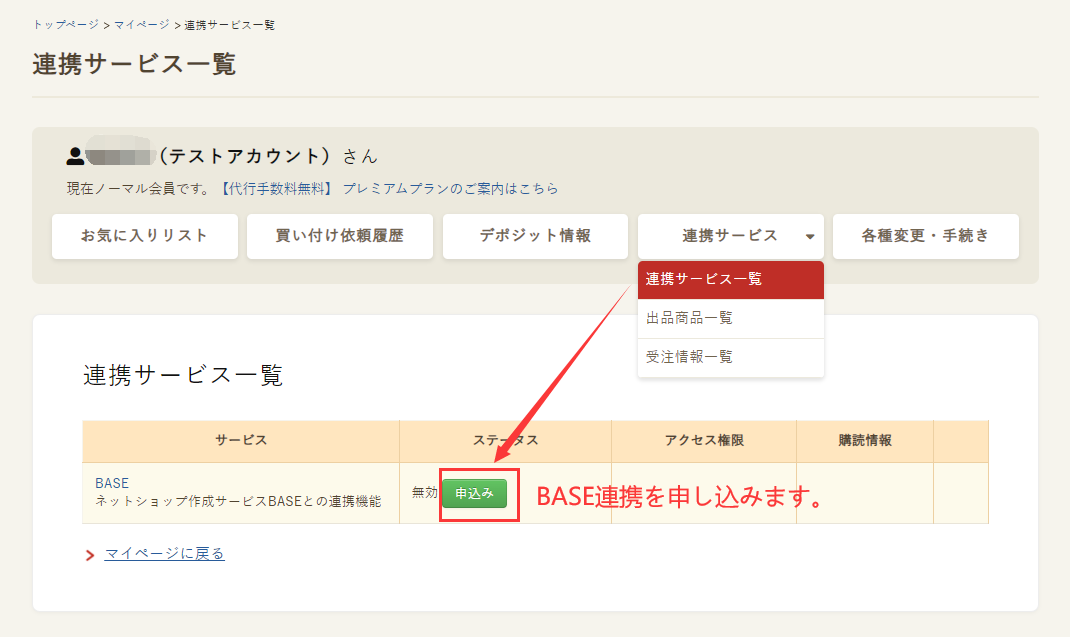Screen dimensions: 1070x637
Task: Open the 各種変更・手続き page
Action: tap(925, 236)
